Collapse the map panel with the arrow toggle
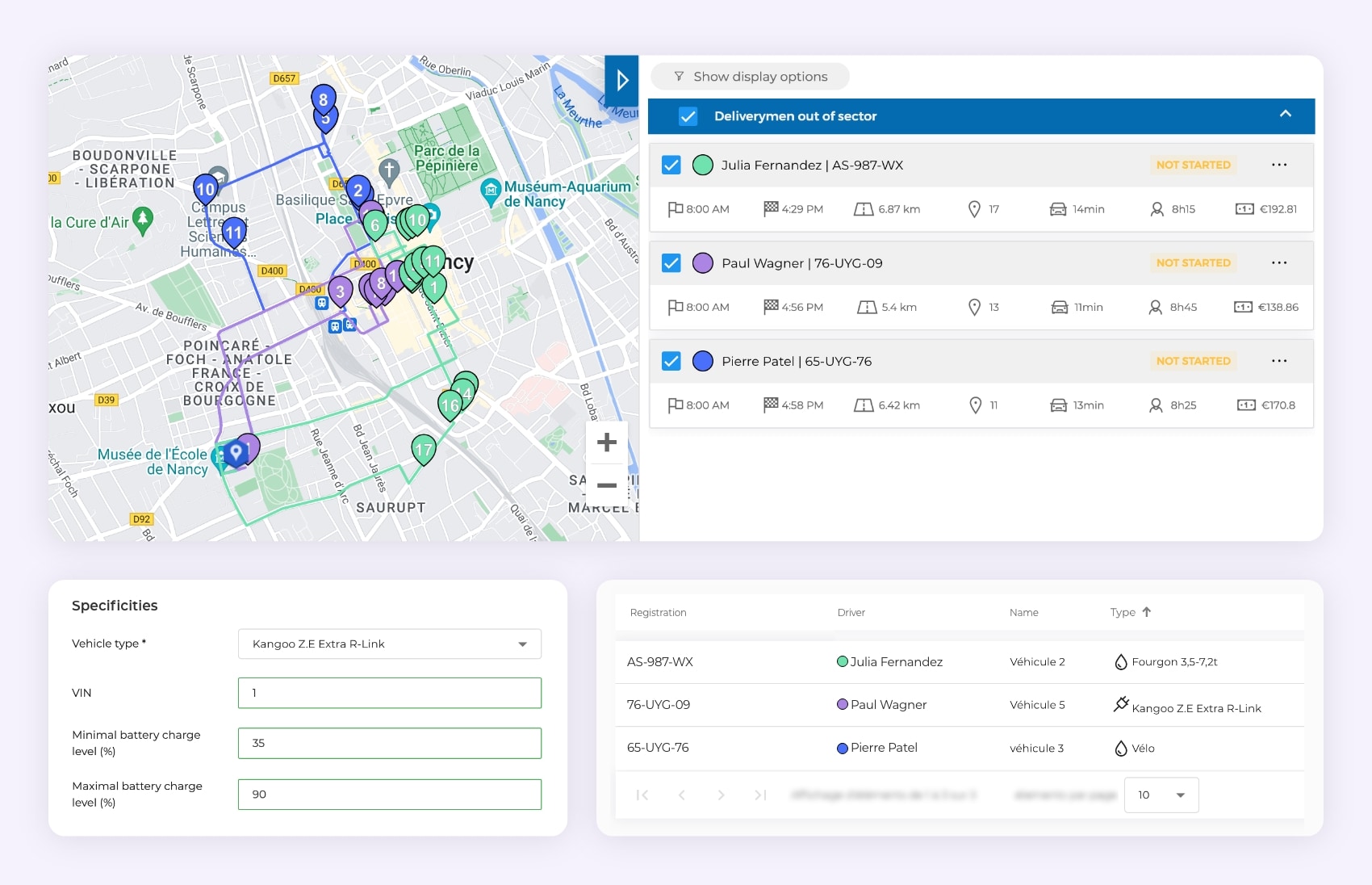This screenshot has width=1372, height=885. (621, 79)
